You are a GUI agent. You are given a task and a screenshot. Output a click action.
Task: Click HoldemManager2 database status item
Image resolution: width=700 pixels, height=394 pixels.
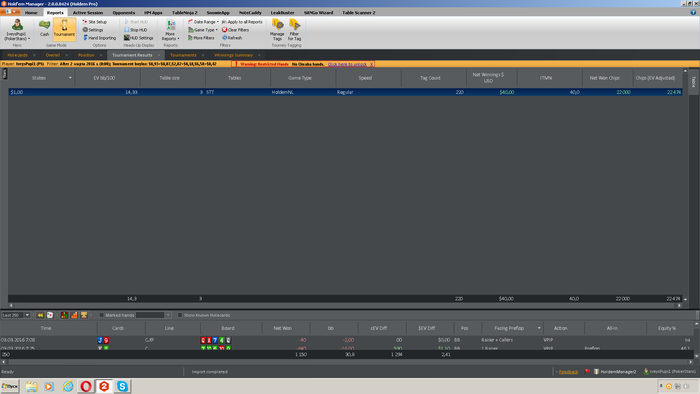click(615, 372)
